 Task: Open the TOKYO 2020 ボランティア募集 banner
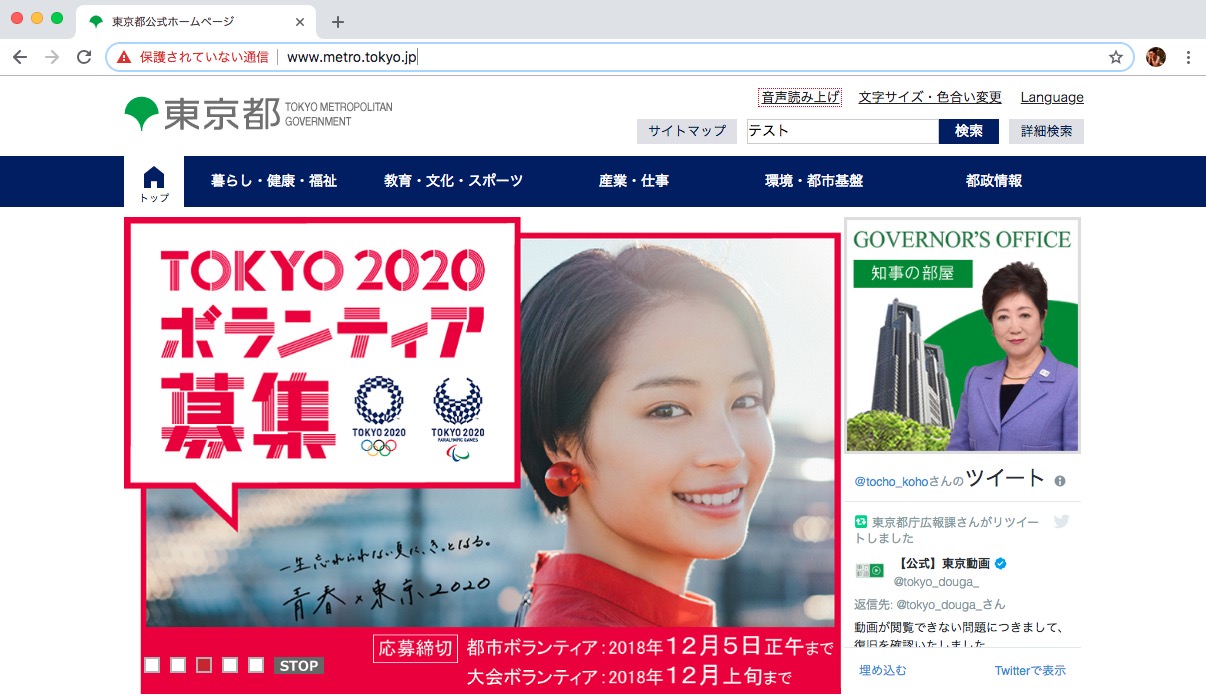click(482, 455)
